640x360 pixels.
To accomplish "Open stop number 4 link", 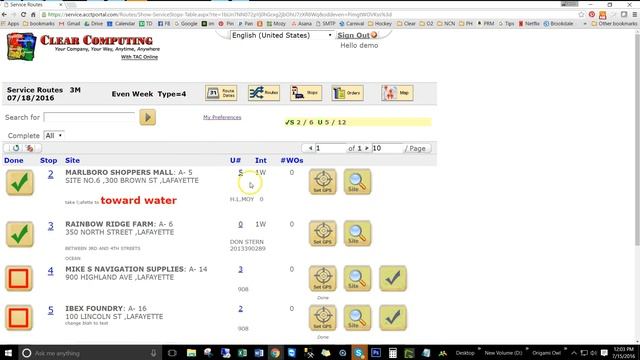I will pos(51,271).
